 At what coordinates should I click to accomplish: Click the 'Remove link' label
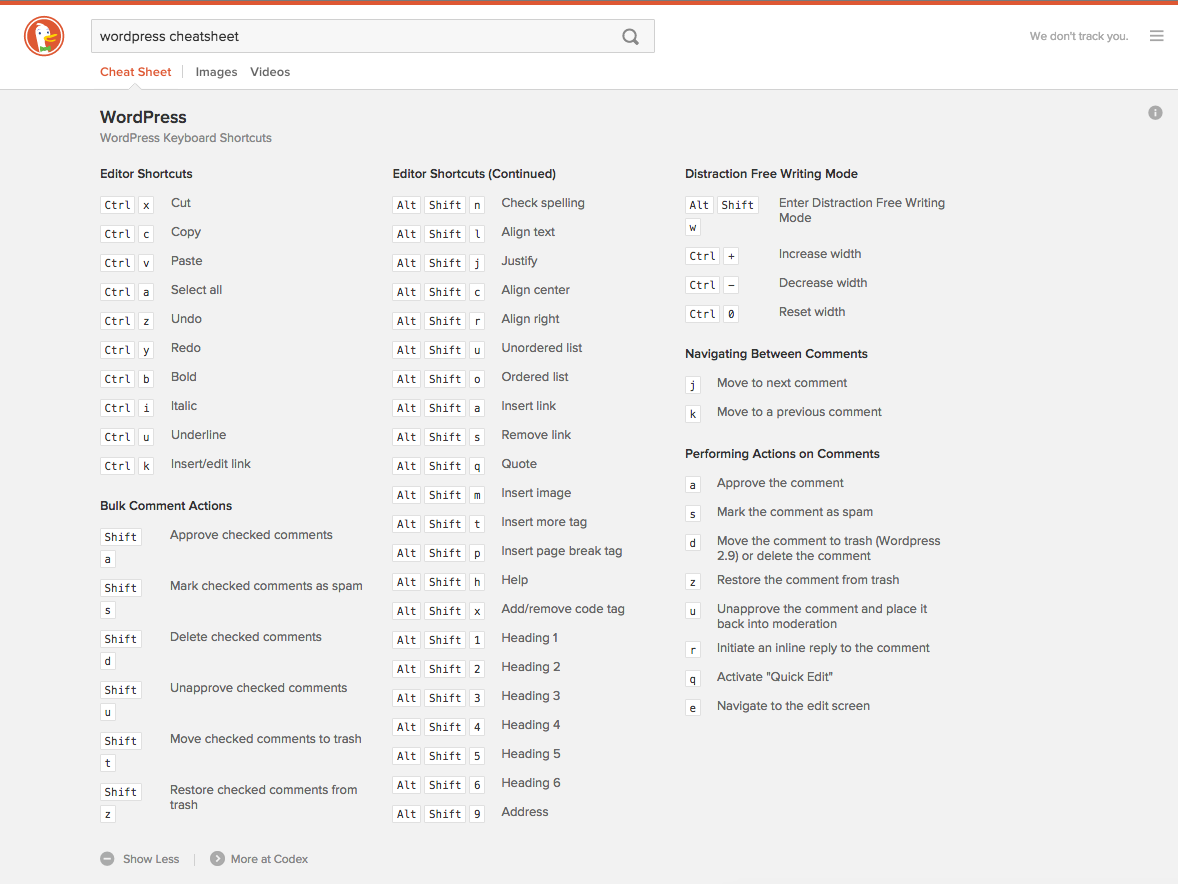[536, 435]
